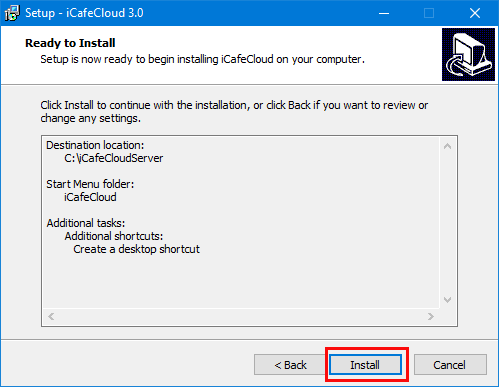Screen dimensions: 499x387
Task: Click the iCafeCloud start menu folder name
Action: [x=90, y=197]
